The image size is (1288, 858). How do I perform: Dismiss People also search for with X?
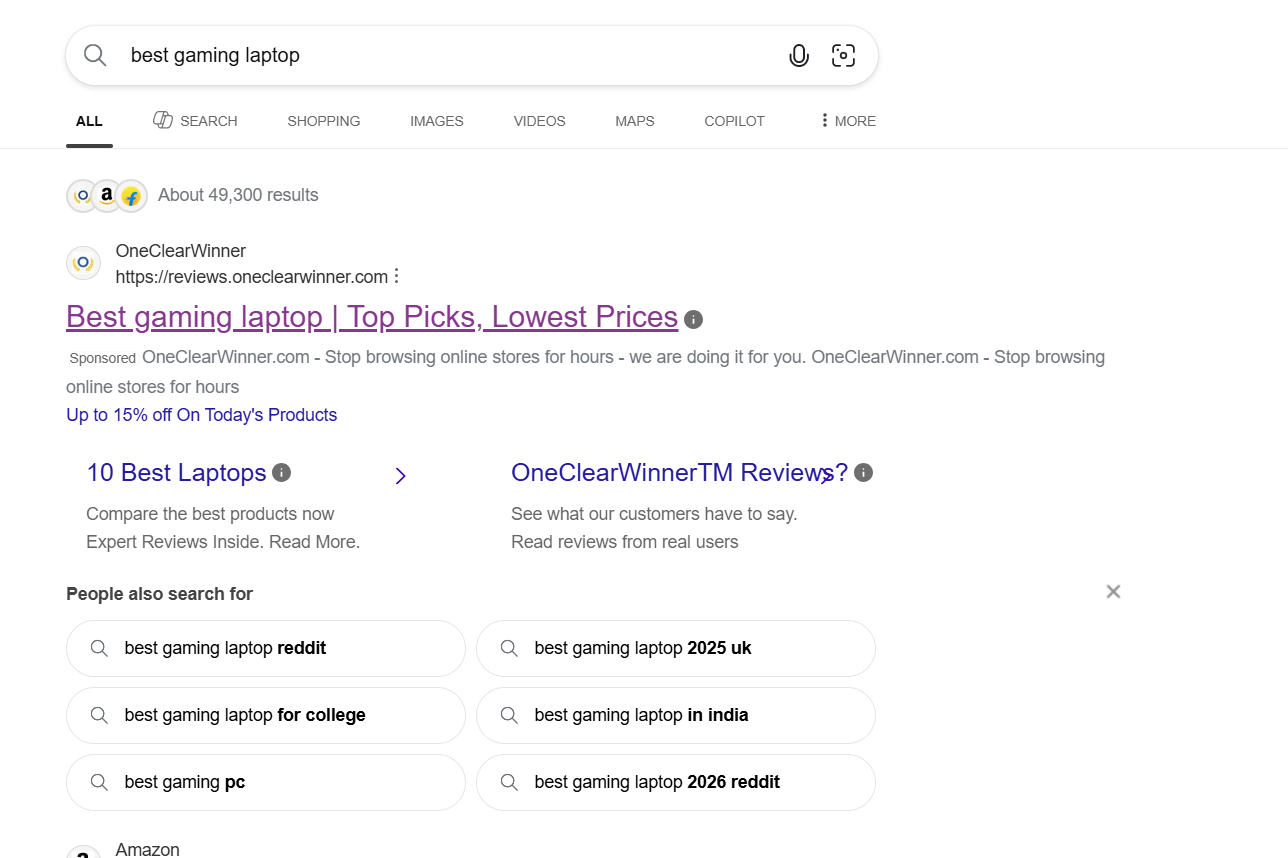[x=1113, y=592]
